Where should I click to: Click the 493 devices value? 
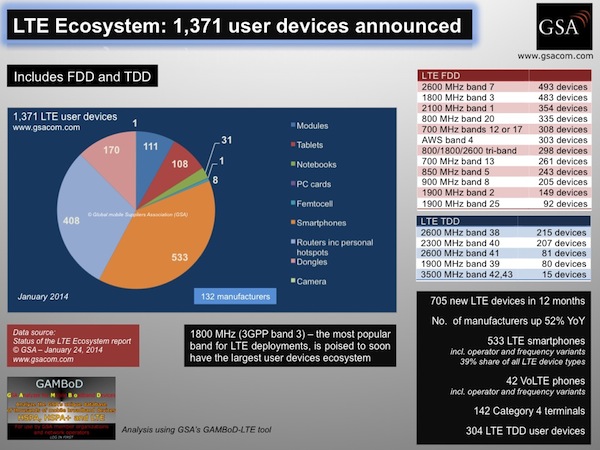(x=562, y=87)
